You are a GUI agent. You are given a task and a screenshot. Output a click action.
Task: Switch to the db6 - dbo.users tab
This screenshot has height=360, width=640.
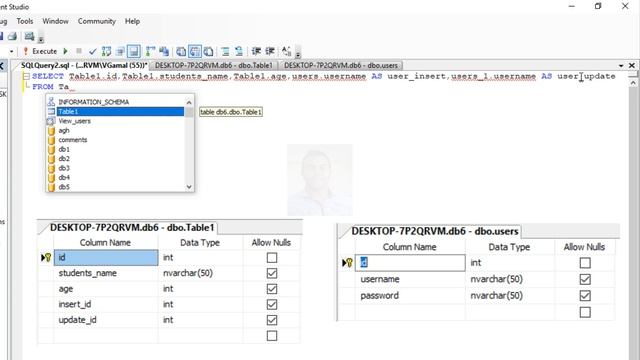click(x=340, y=65)
